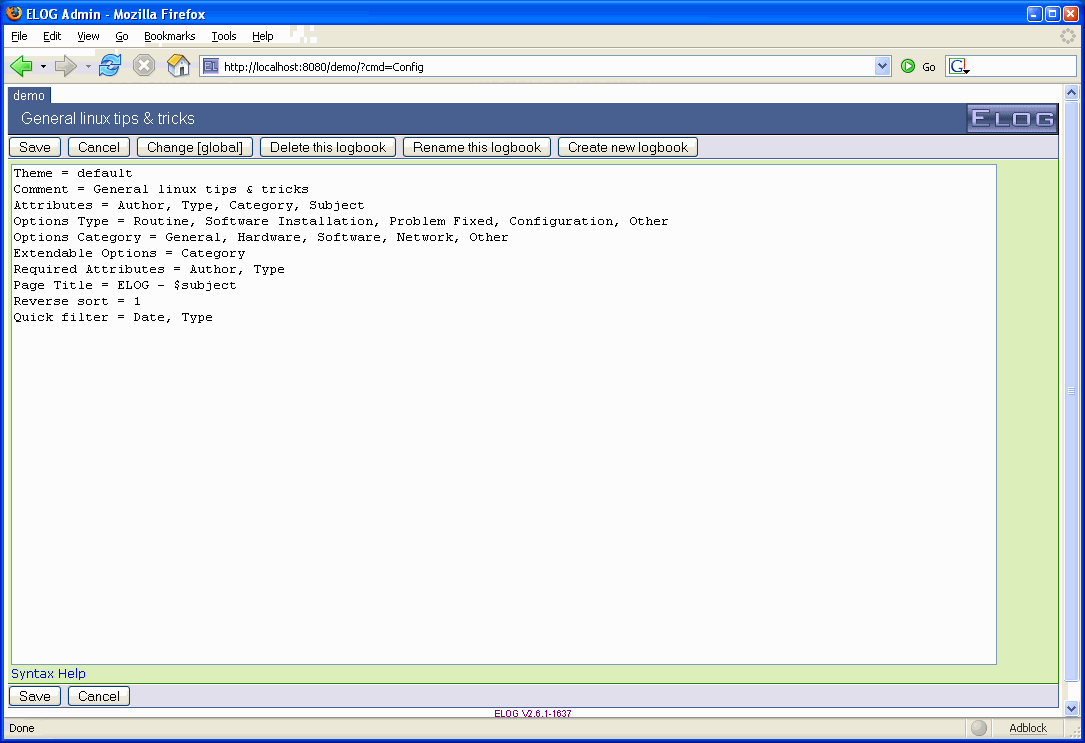Open the File menu

point(19,36)
